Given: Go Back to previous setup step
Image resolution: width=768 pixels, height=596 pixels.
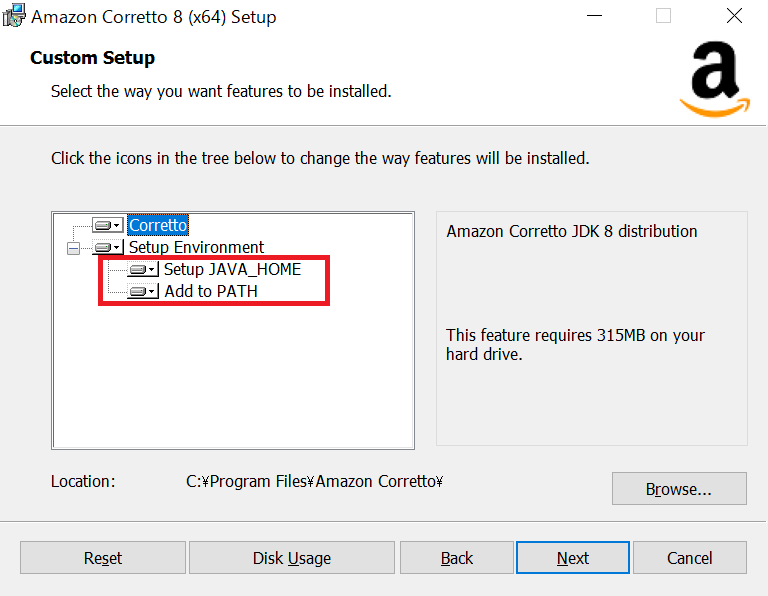Looking at the screenshot, I should 456,557.
